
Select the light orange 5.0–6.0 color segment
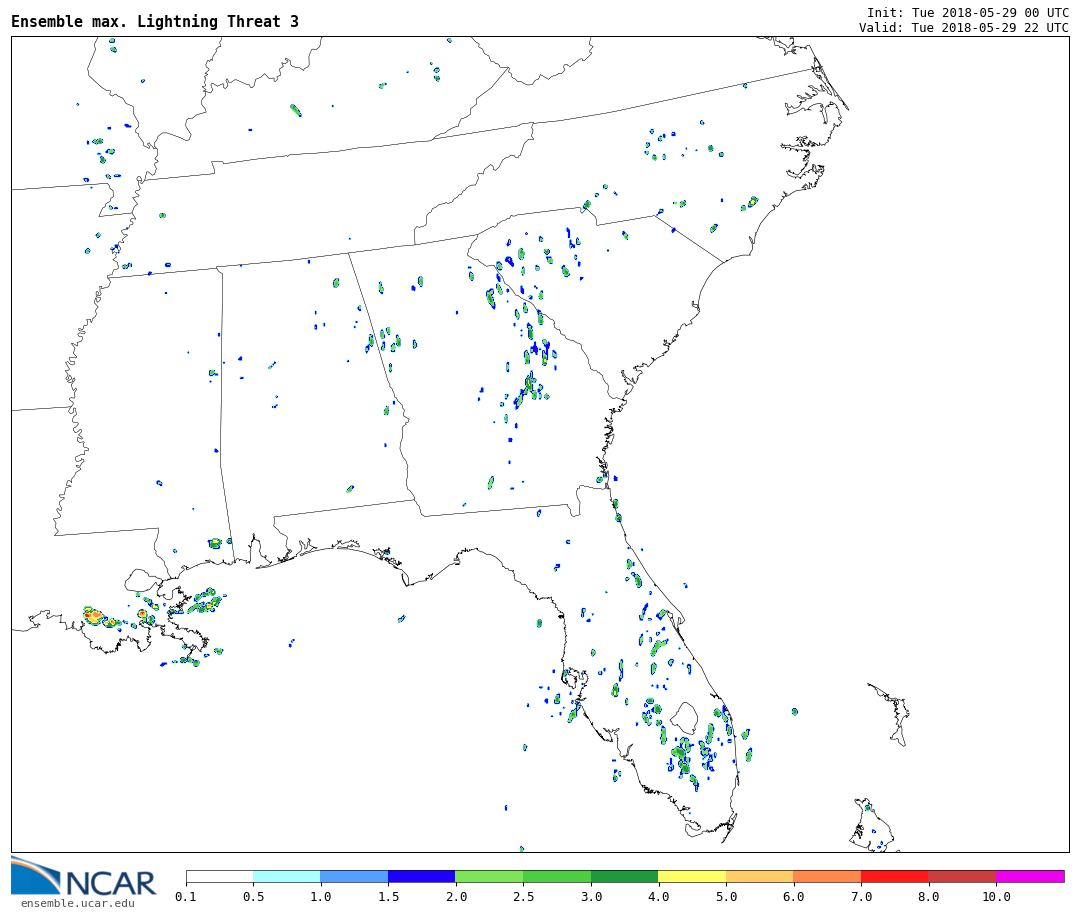[x=759, y=876]
